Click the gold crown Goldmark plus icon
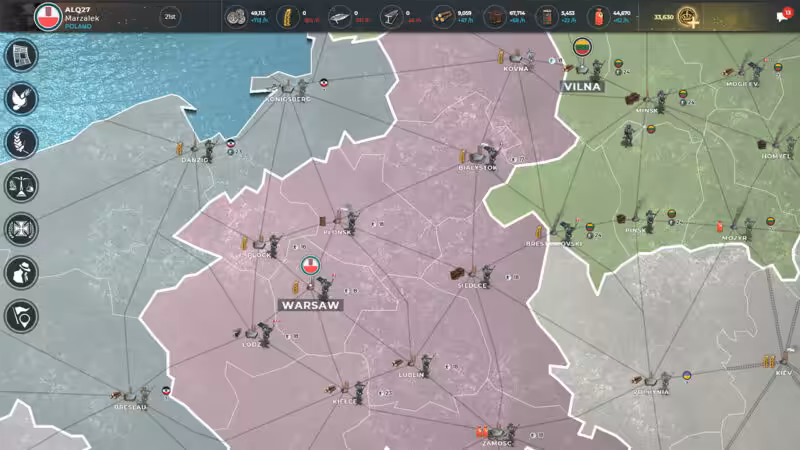Image resolution: width=800 pixels, height=450 pixels. coord(687,17)
